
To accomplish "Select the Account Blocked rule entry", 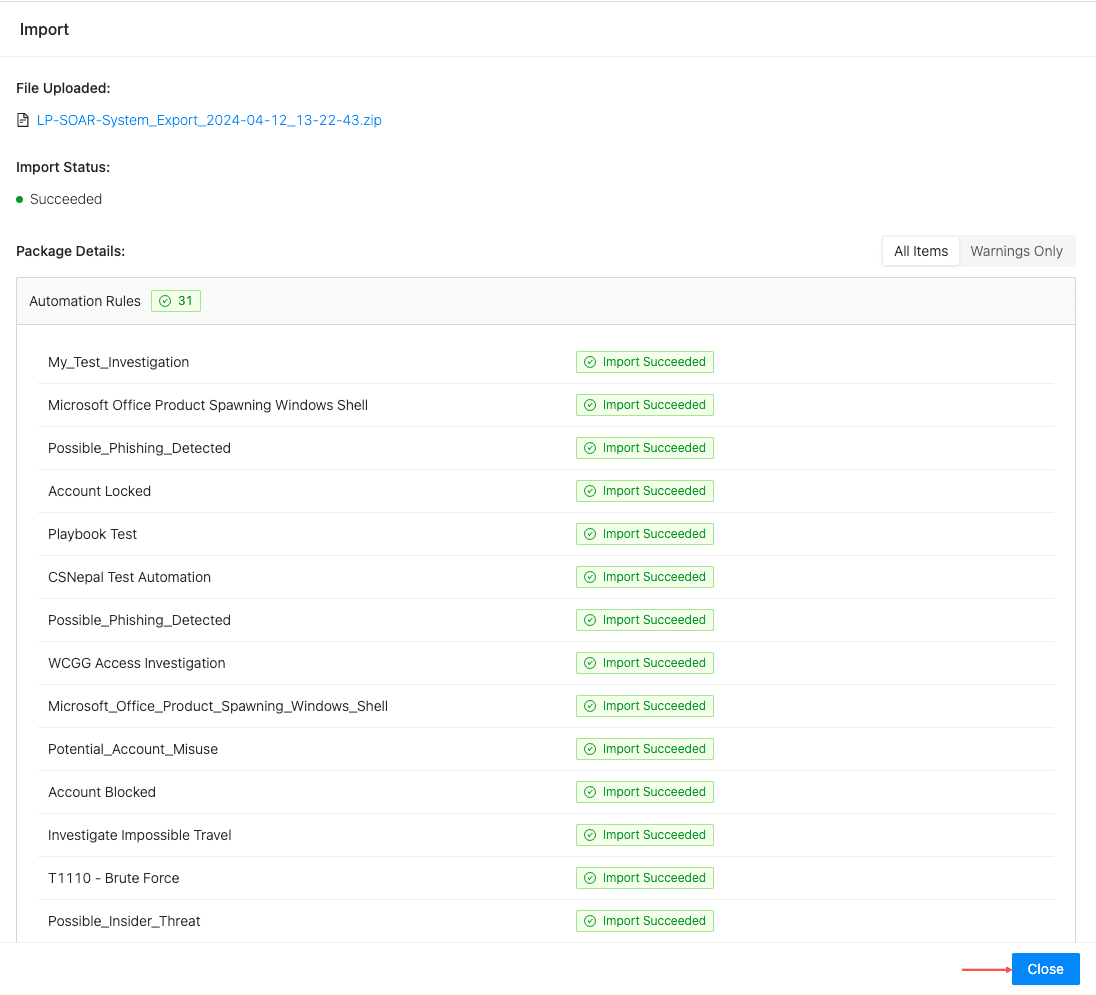I will [102, 792].
